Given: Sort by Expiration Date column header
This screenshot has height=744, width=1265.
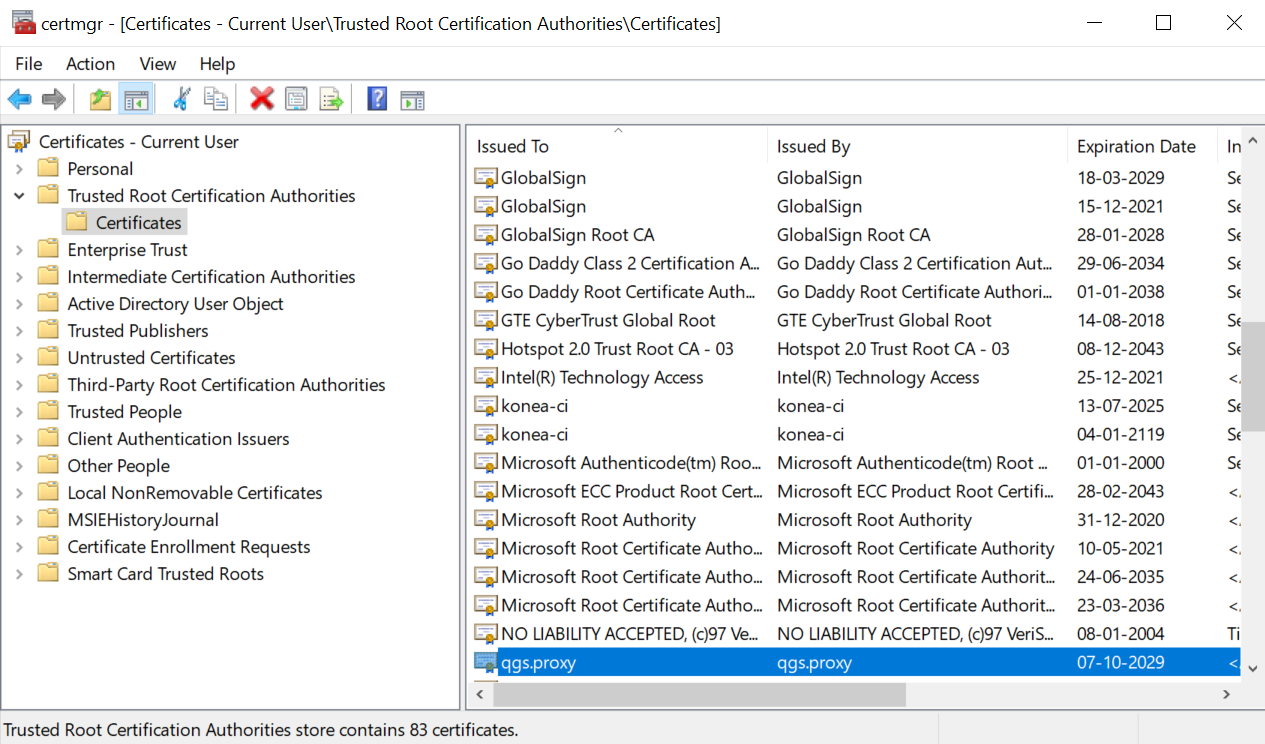Looking at the screenshot, I should pos(1136,147).
